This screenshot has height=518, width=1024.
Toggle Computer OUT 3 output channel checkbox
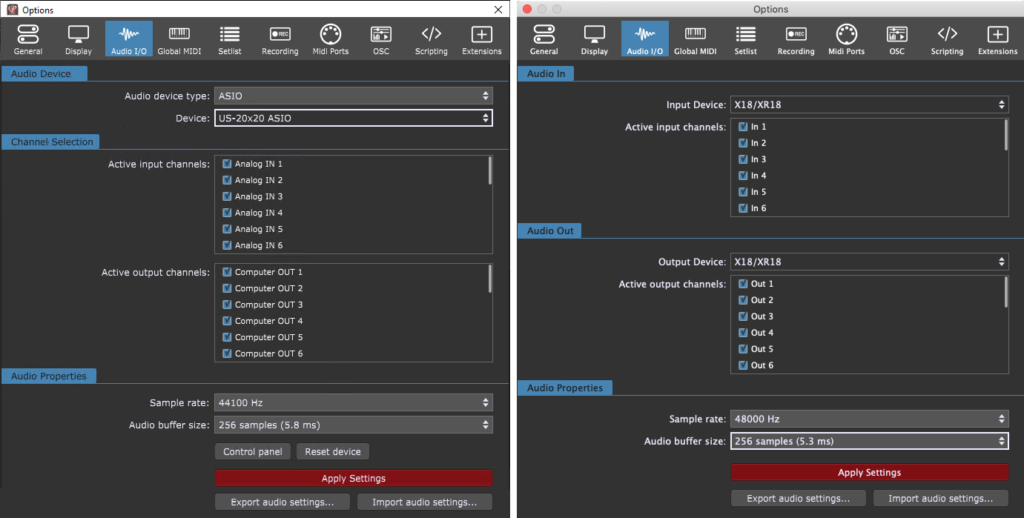coord(227,304)
